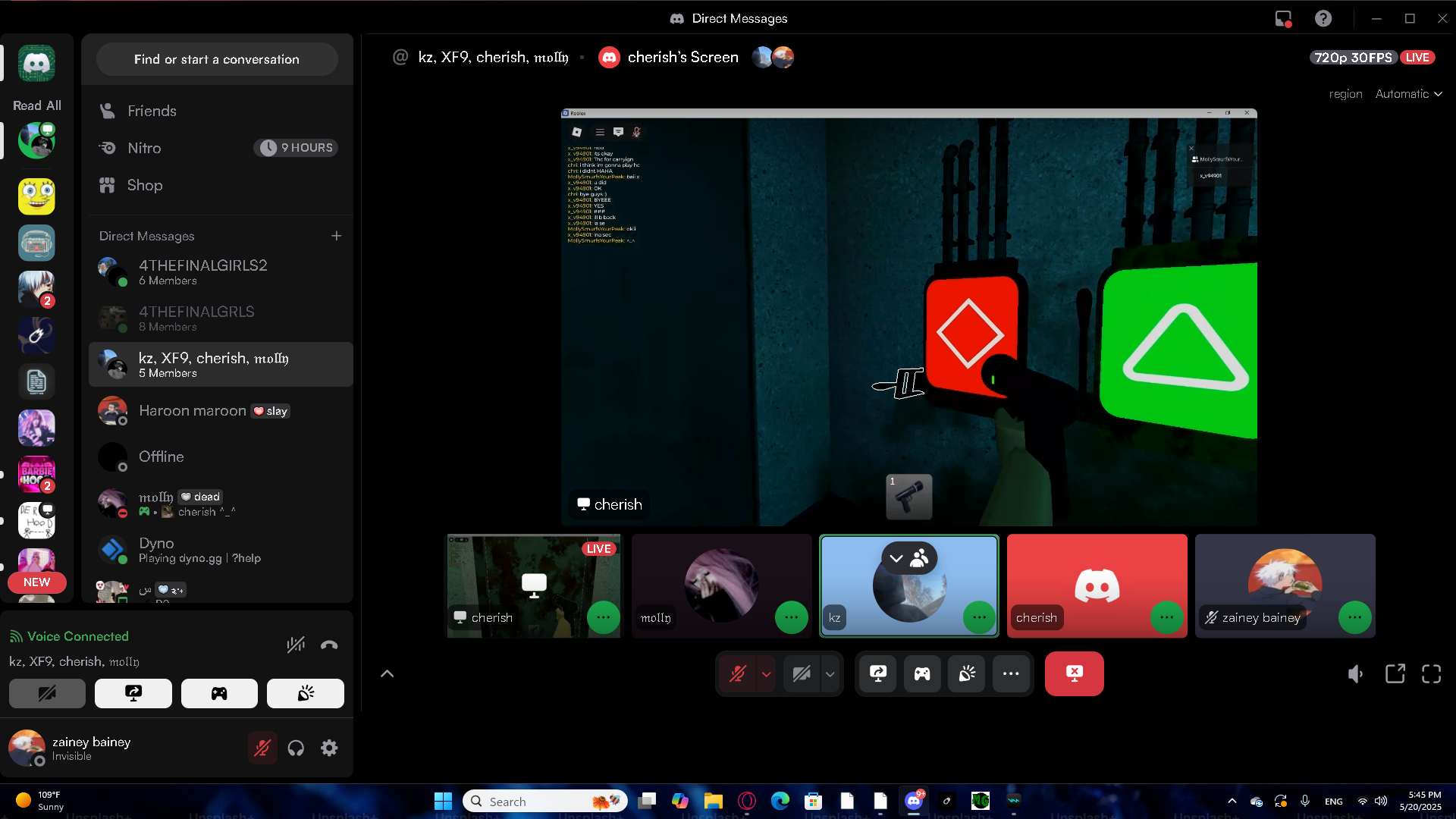Pop out the call window
Viewport: 1456px width, 819px height.
[x=1395, y=673]
